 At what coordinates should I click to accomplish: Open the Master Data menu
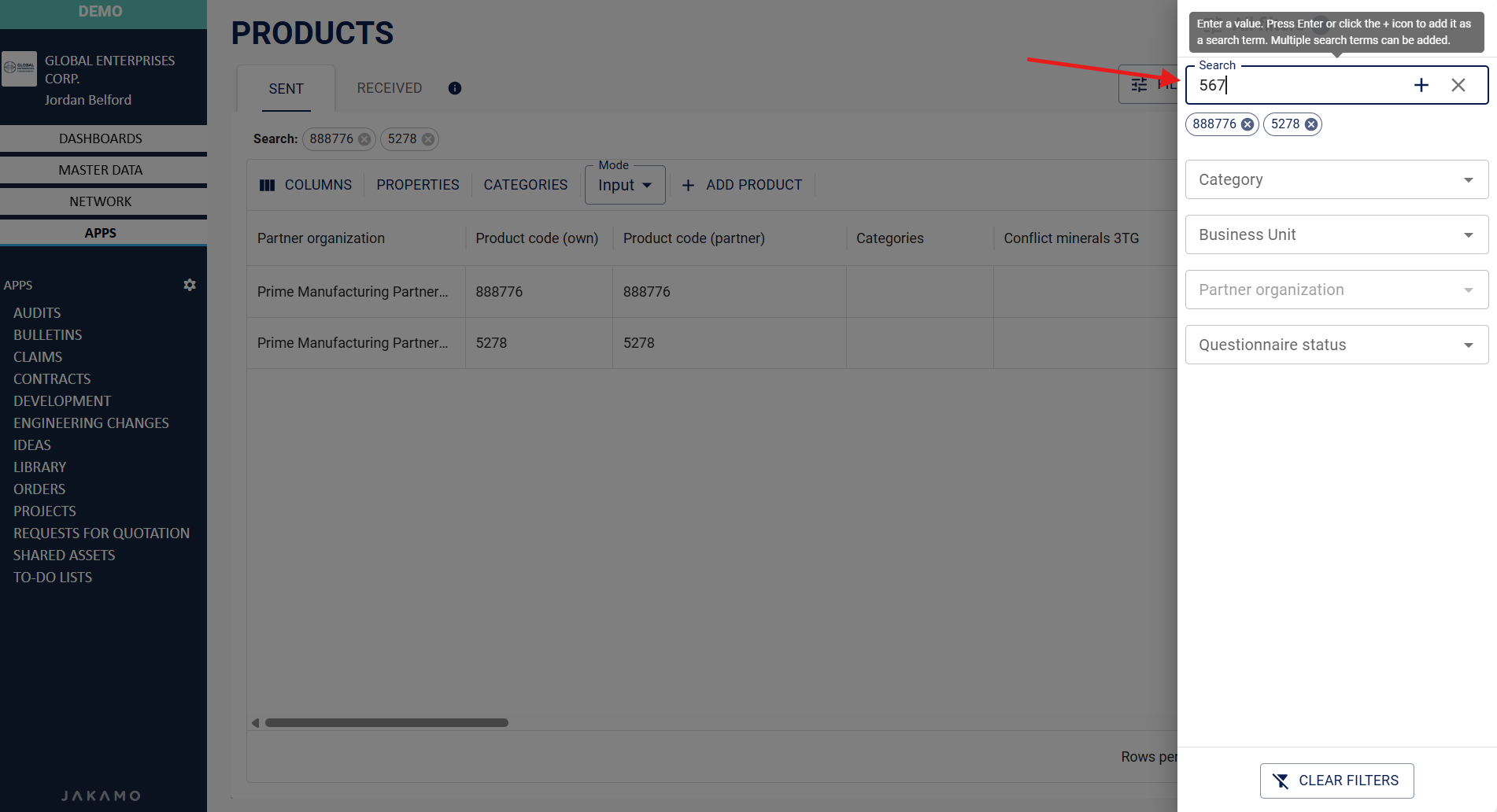(101, 170)
